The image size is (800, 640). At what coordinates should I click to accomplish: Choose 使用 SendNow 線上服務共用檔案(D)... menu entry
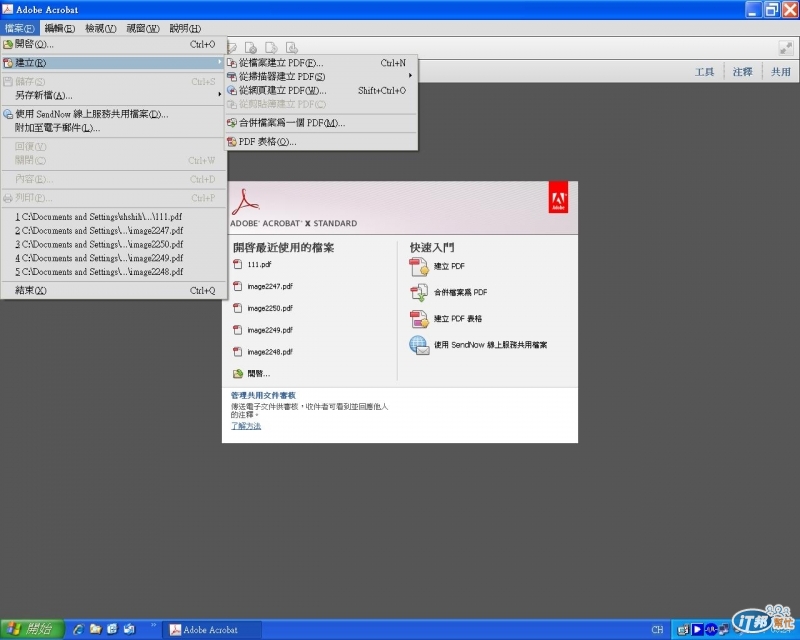[x=114, y=114]
